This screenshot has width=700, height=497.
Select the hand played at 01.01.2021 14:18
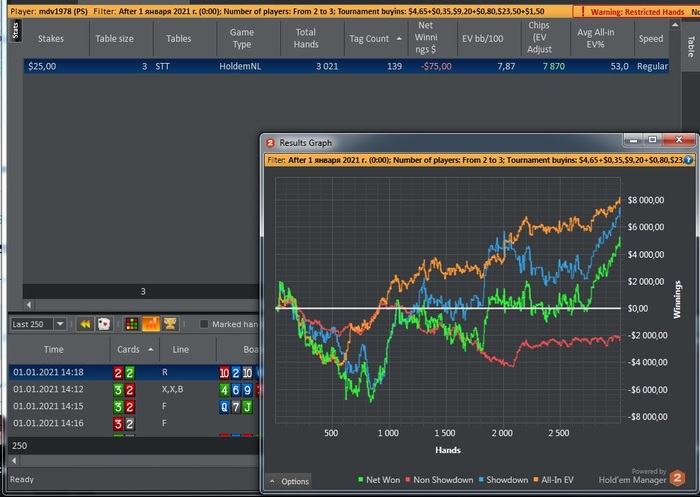point(134,372)
